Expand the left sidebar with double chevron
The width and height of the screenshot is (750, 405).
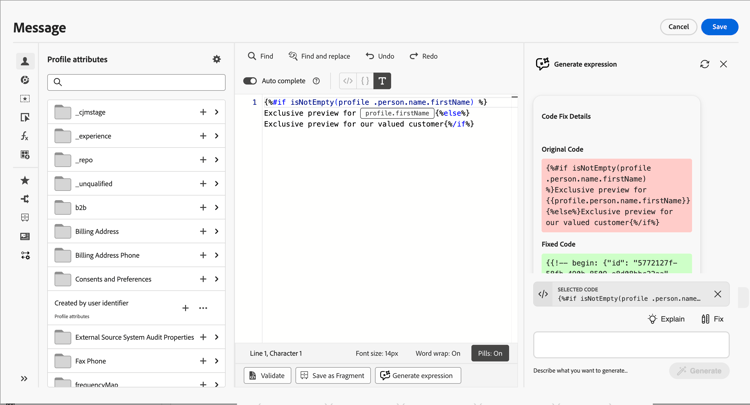point(24,379)
